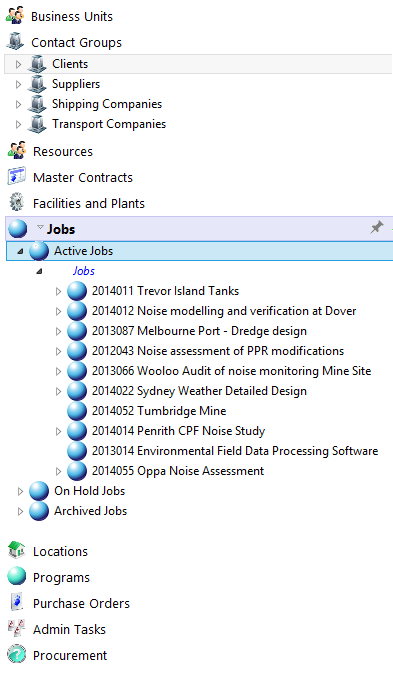Select 2014011 Trevor Island Tanks
The height and width of the screenshot is (677, 393).
[165, 291]
